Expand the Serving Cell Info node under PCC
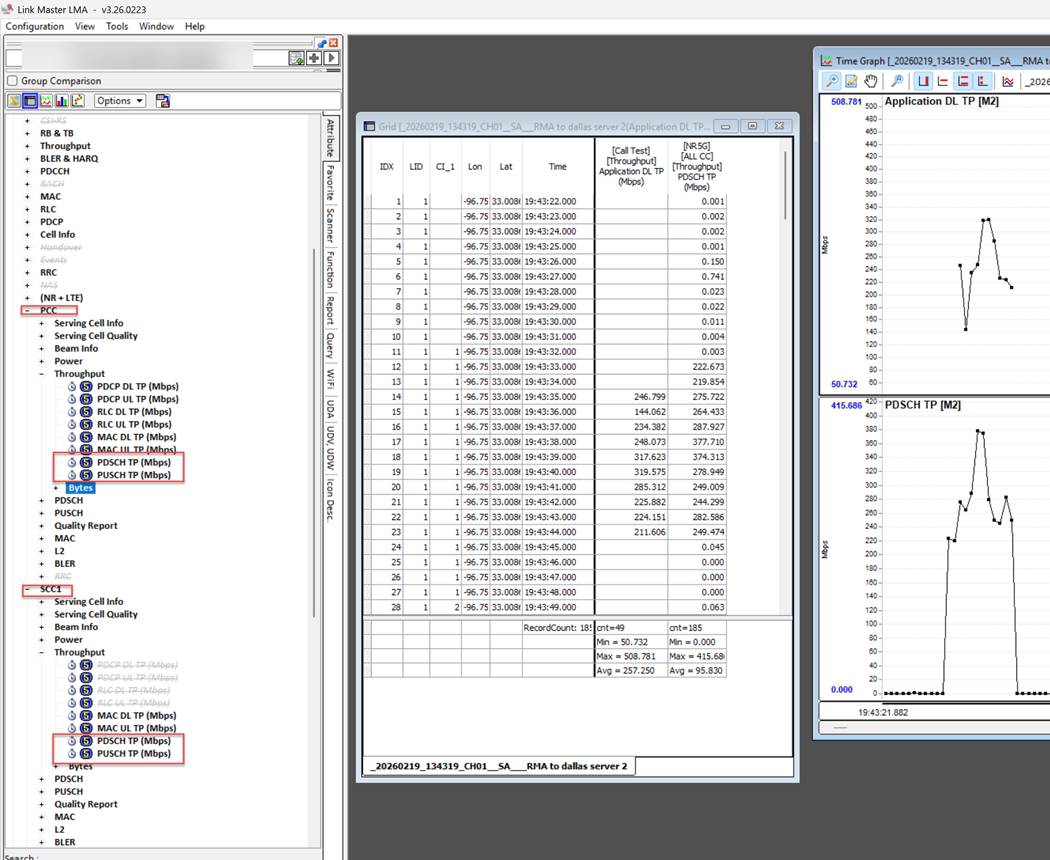Screen dimensions: 1050x860 click(x=42, y=324)
